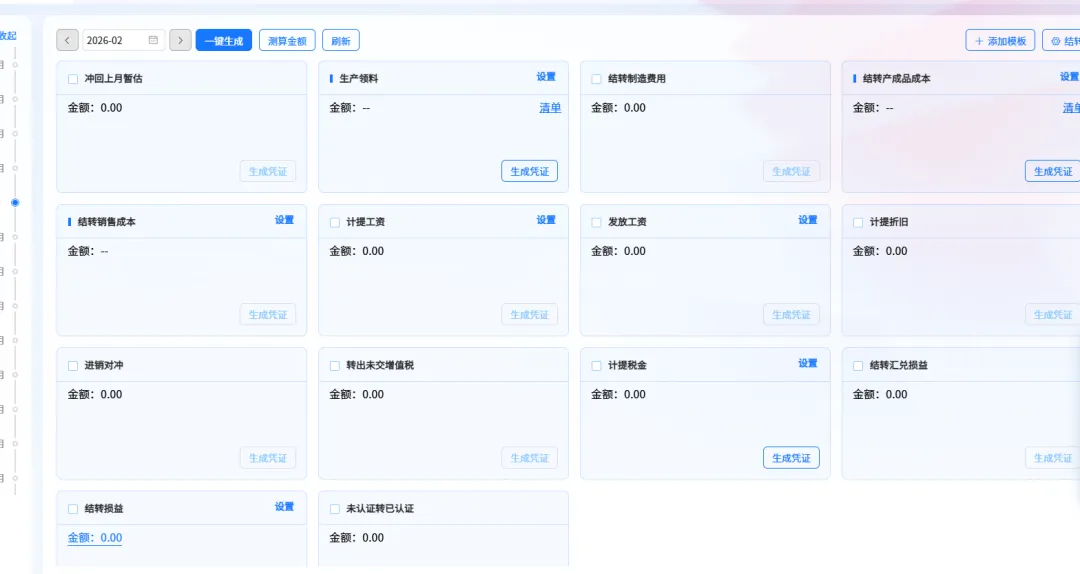
Task: Click the 生产领料 card title
Action: pyautogui.click(x=359, y=79)
